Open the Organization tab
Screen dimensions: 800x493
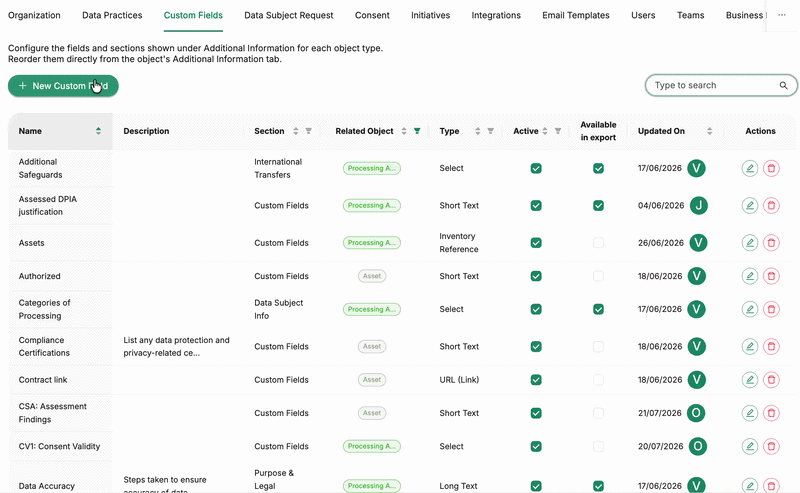click(x=34, y=15)
